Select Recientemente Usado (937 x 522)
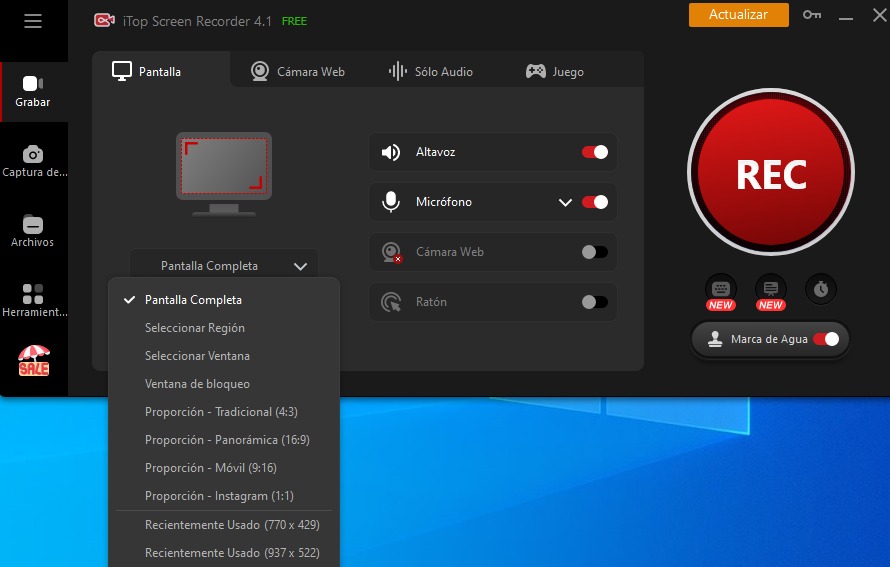This screenshot has width=890, height=567. click(224, 553)
